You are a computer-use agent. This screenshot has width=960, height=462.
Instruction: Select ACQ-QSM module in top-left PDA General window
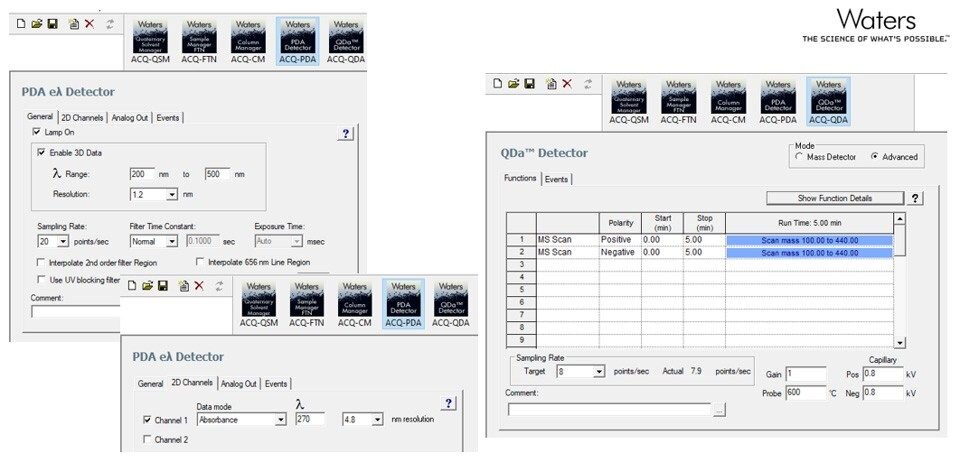(x=150, y=42)
